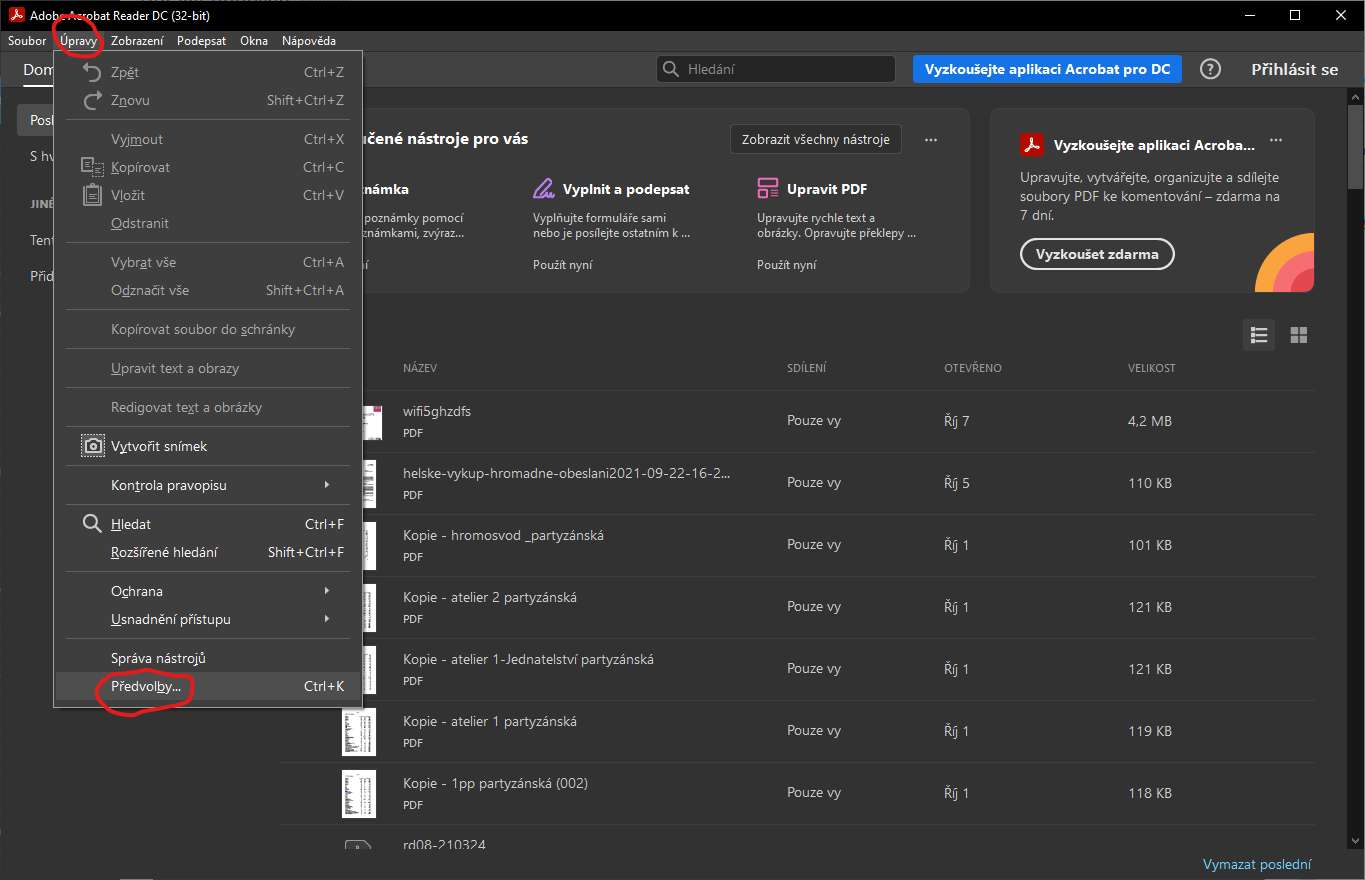This screenshot has height=880, width=1365.
Task: Select Vyjmout in the Úpravy menu
Action: point(208,139)
